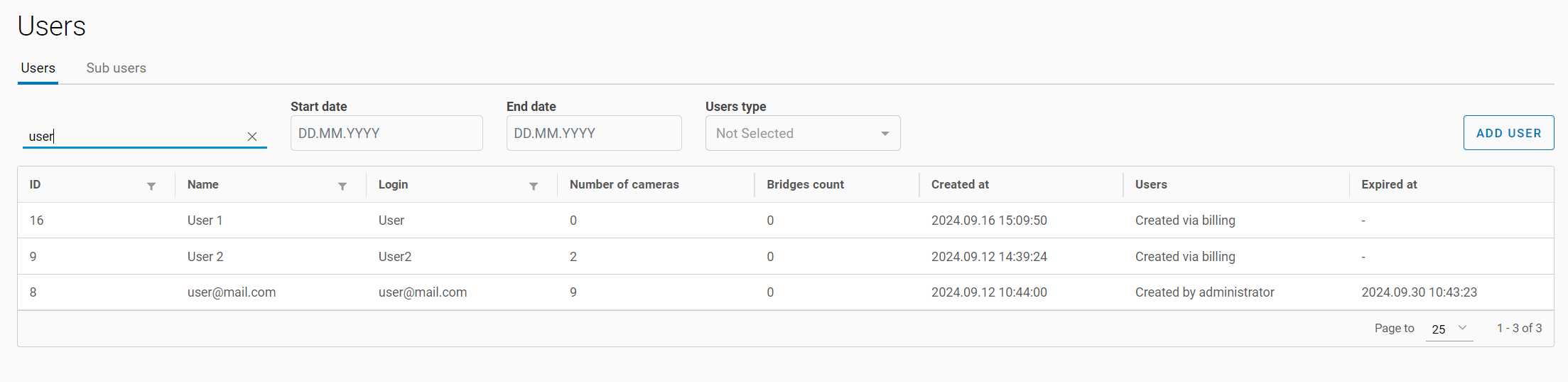This screenshot has height=382, width=1568.
Task: Click into the user search box
Action: [135, 136]
